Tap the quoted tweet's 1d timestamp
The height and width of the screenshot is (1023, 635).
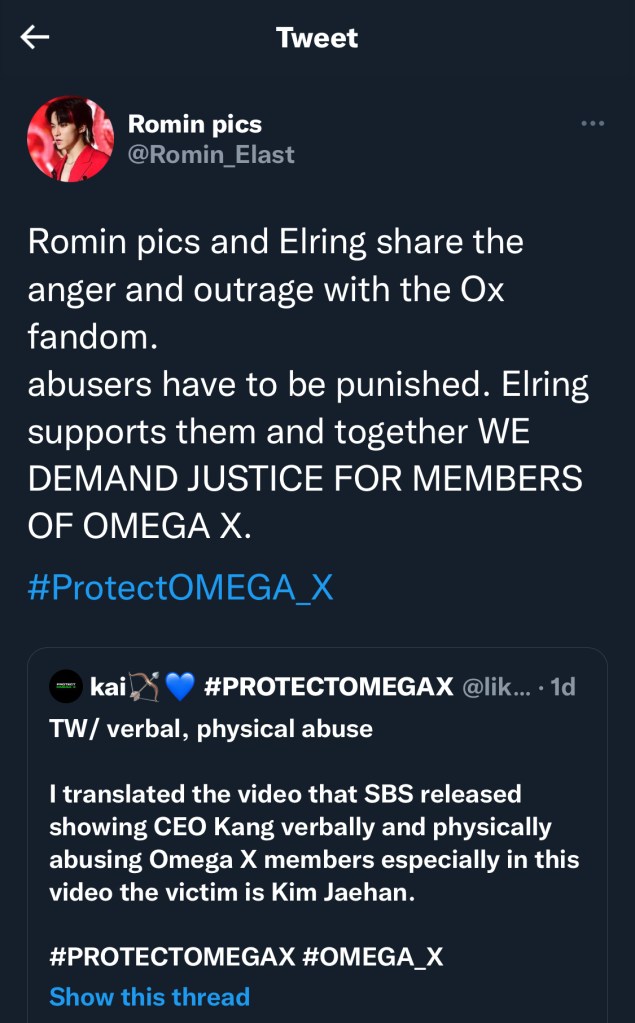563,686
